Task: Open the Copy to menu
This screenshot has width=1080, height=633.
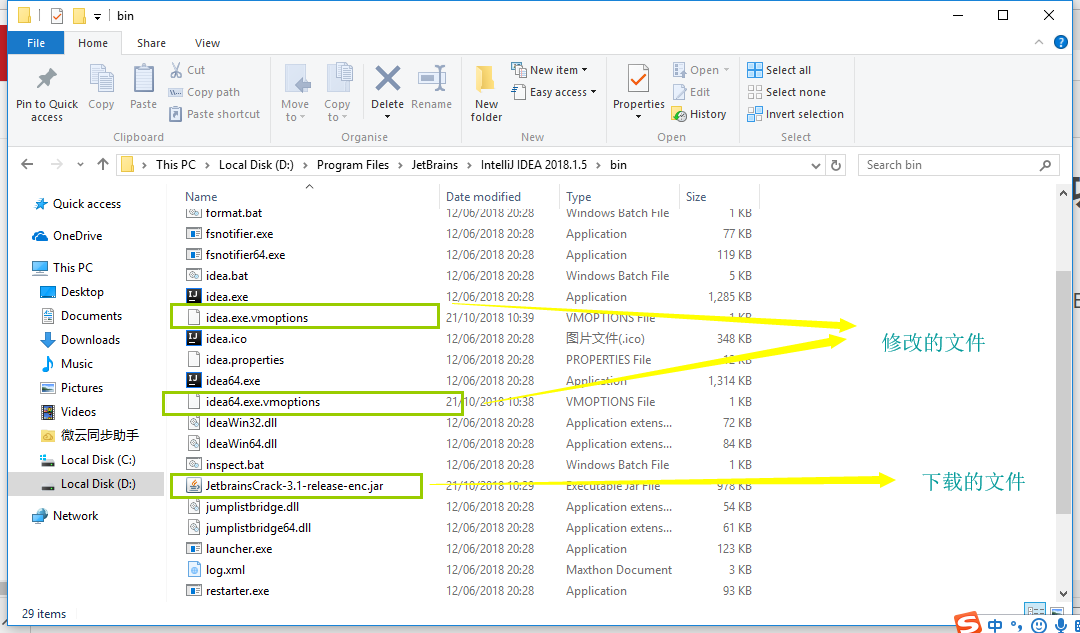Action: tap(337, 94)
